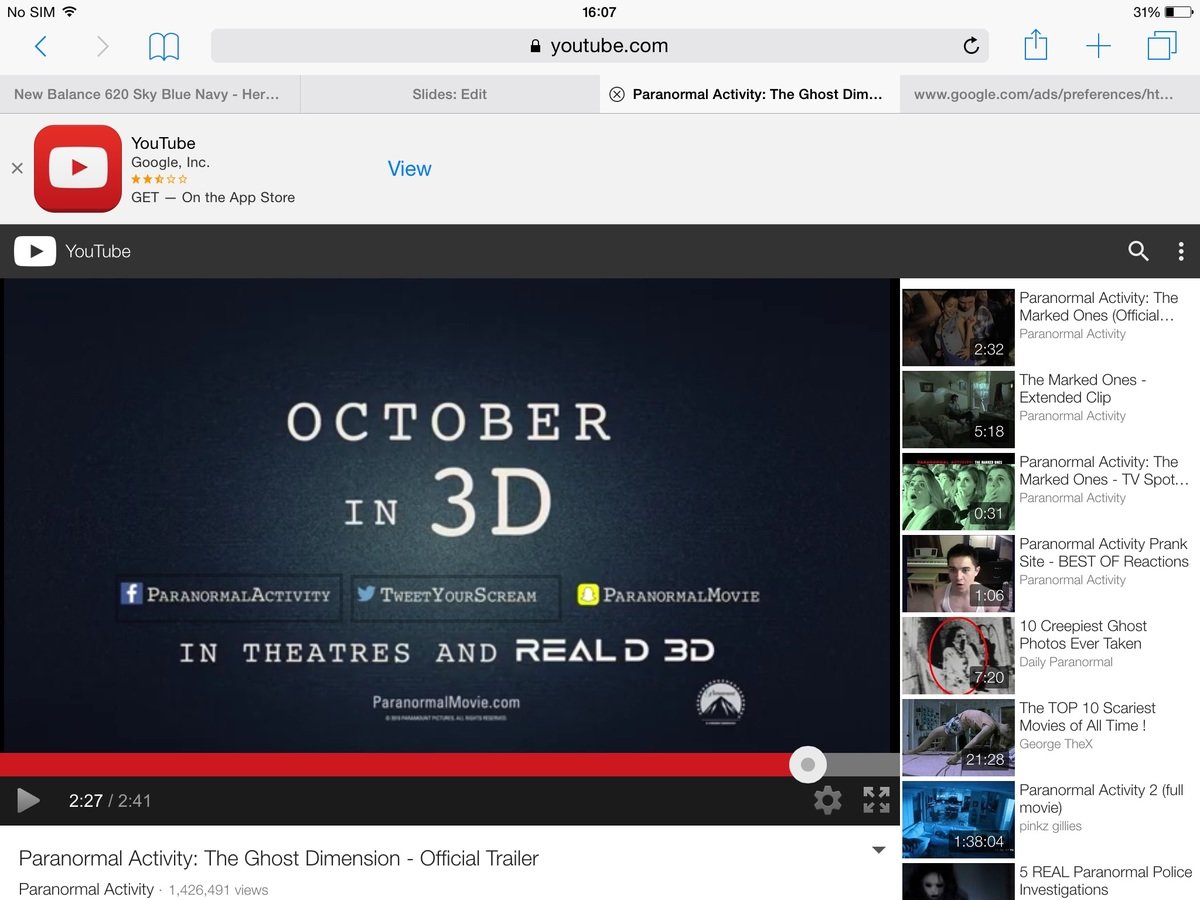Tap the Safari forward arrow
1200x900 pixels.
(x=102, y=46)
